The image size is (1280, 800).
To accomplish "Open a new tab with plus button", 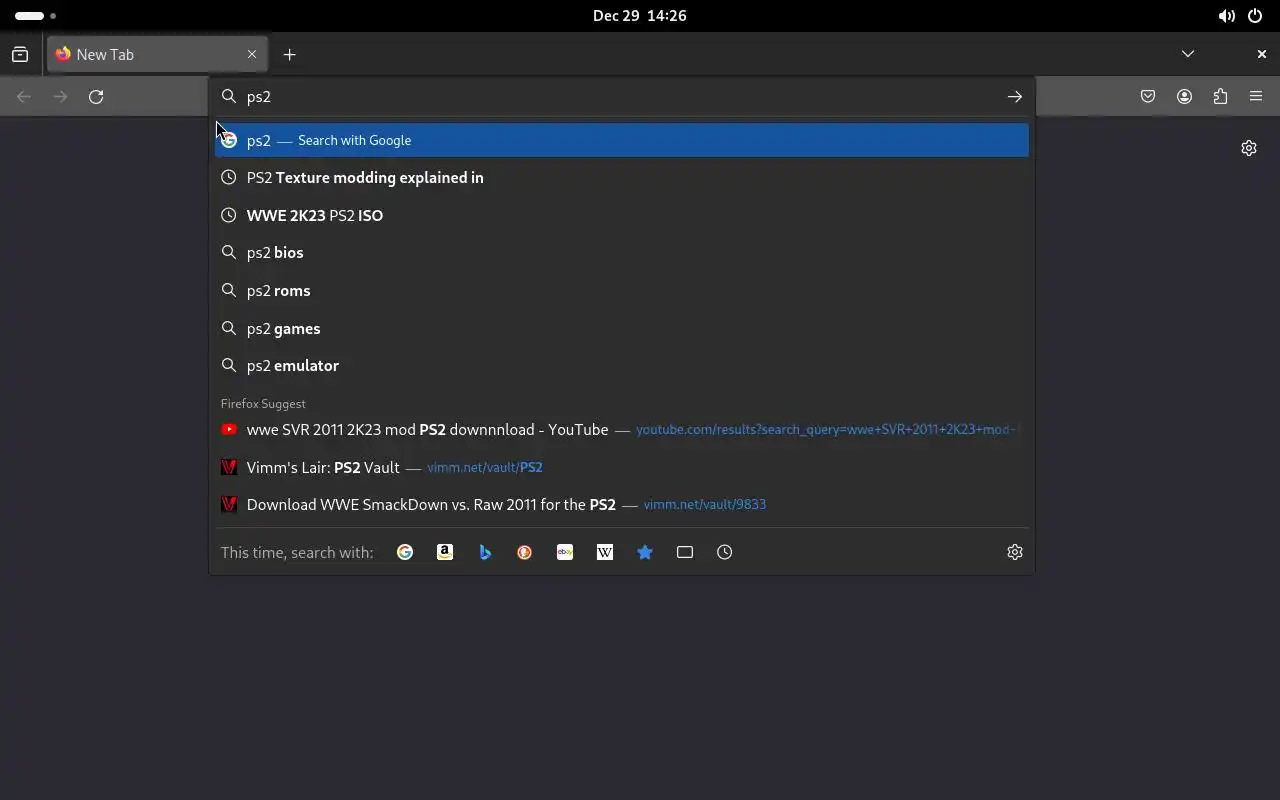I will coord(289,55).
